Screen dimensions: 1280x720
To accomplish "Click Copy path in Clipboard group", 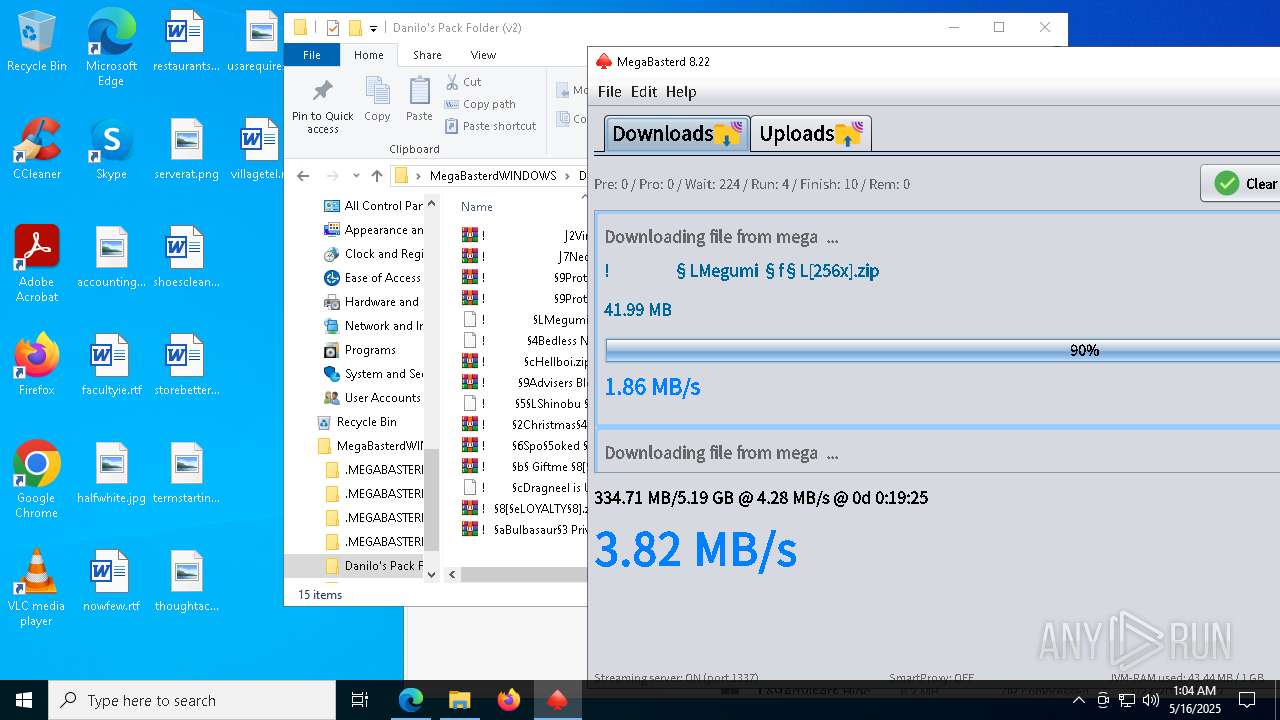I will coord(480,104).
